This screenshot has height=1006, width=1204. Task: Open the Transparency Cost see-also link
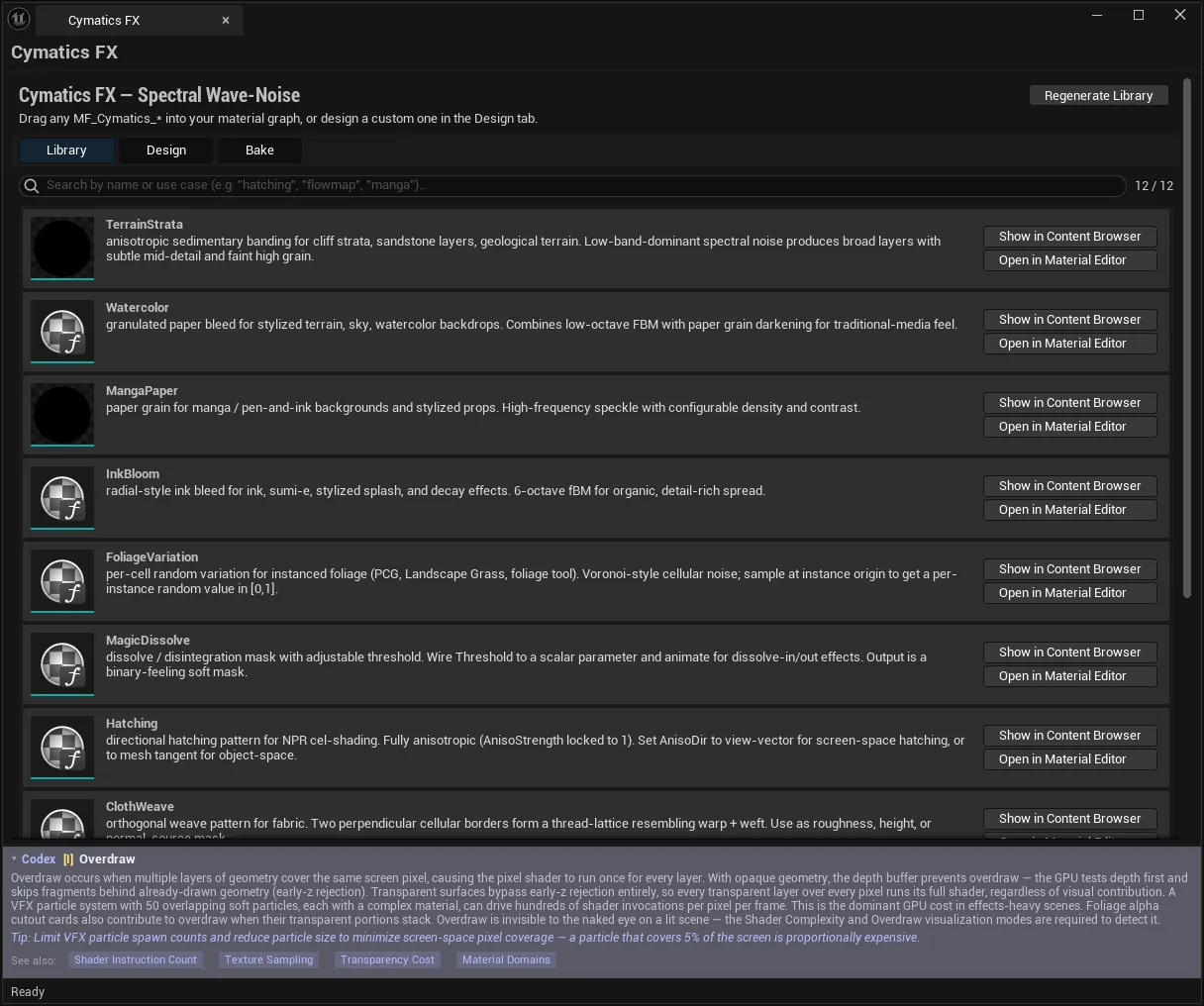coord(387,959)
